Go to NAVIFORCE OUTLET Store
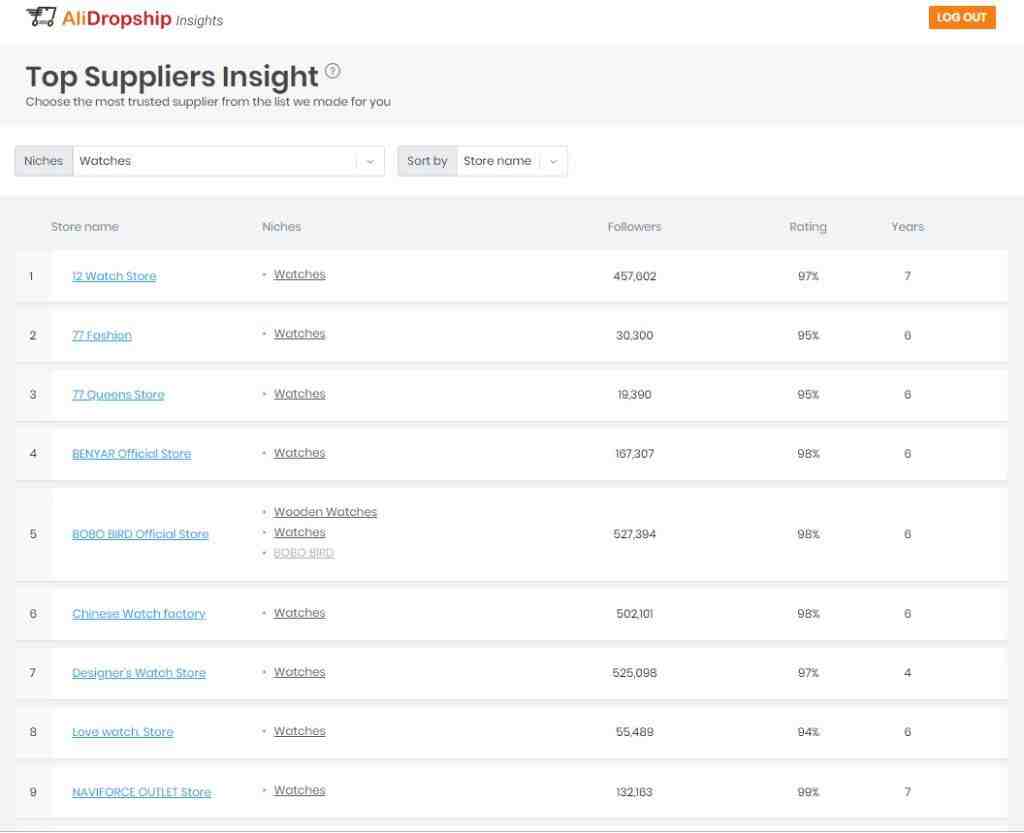 tap(142, 792)
